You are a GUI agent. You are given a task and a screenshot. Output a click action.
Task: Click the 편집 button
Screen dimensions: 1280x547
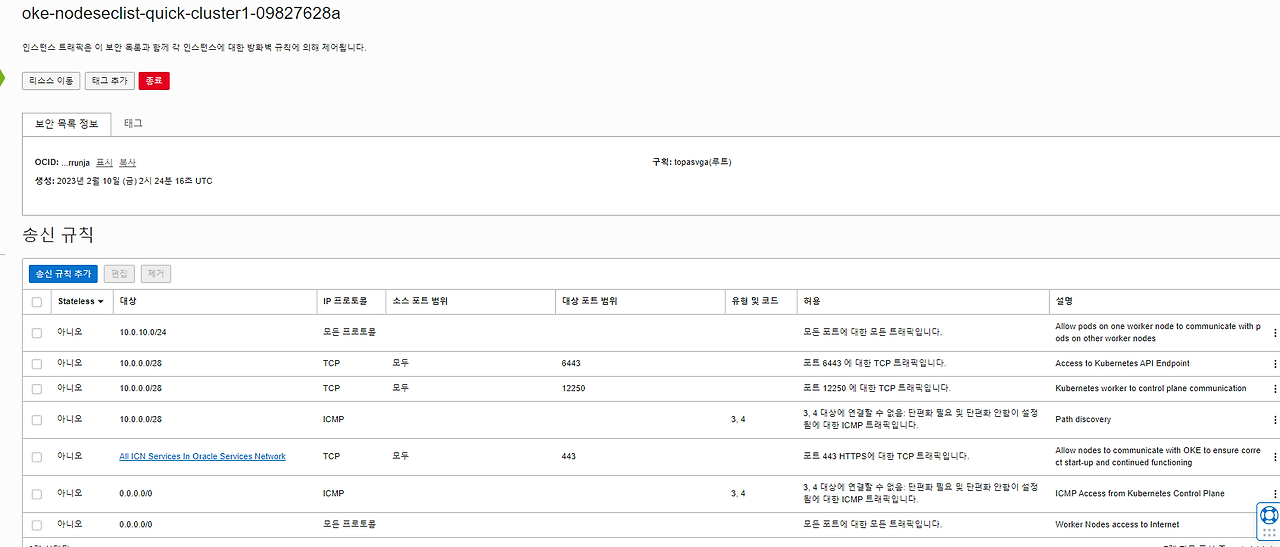[119, 273]
